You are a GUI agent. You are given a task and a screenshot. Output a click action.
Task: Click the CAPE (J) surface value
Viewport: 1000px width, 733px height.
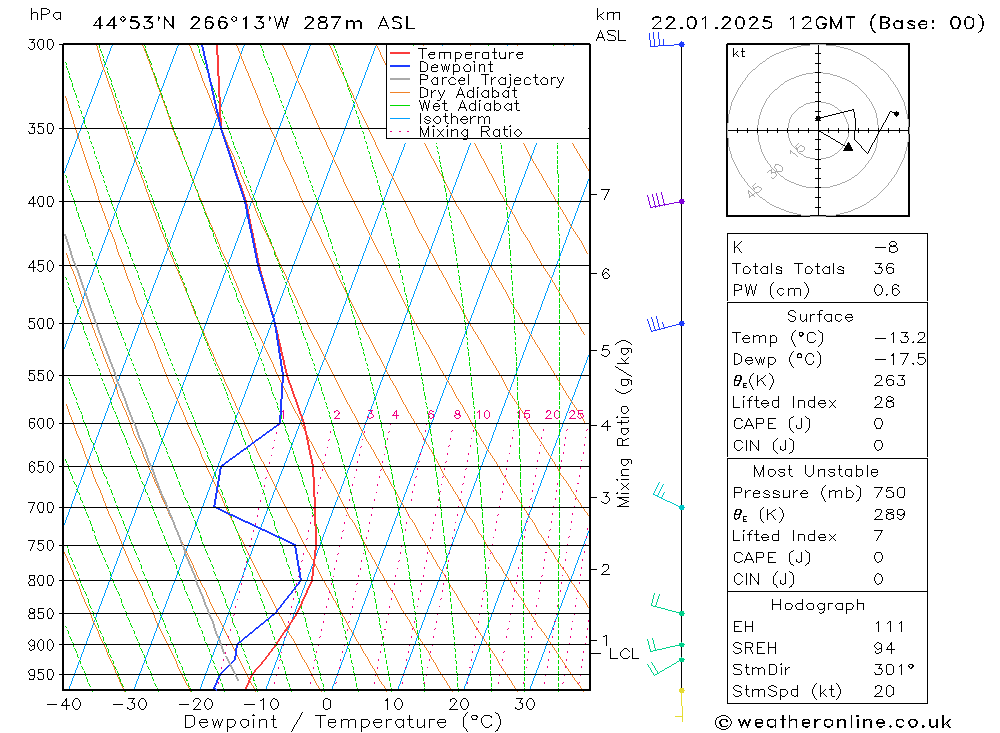point(878,424)
